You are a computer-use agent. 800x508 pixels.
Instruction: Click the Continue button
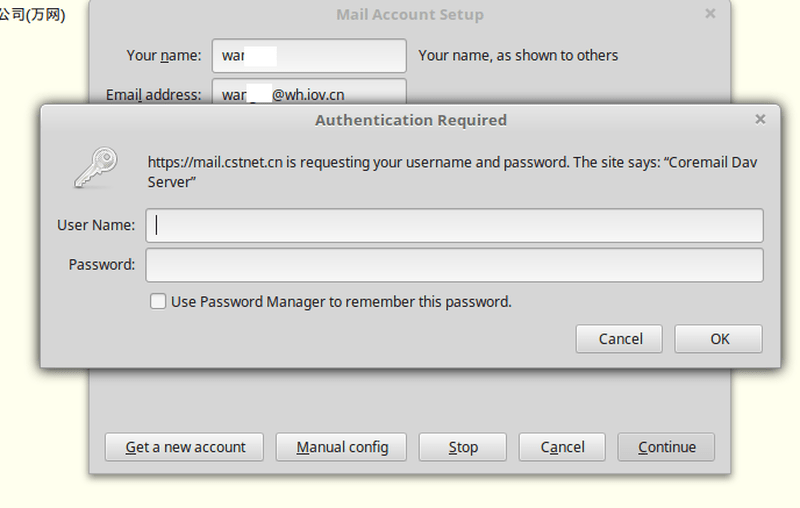(666, 447)
